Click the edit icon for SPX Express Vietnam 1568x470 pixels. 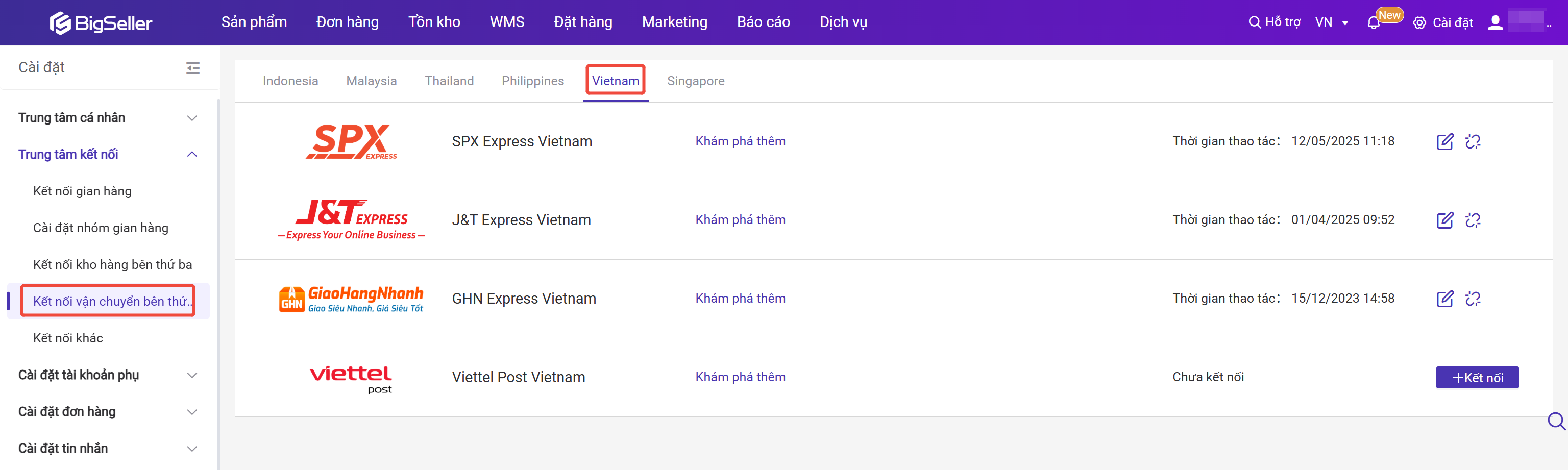pyautogui.click(x=1444, y=141)
